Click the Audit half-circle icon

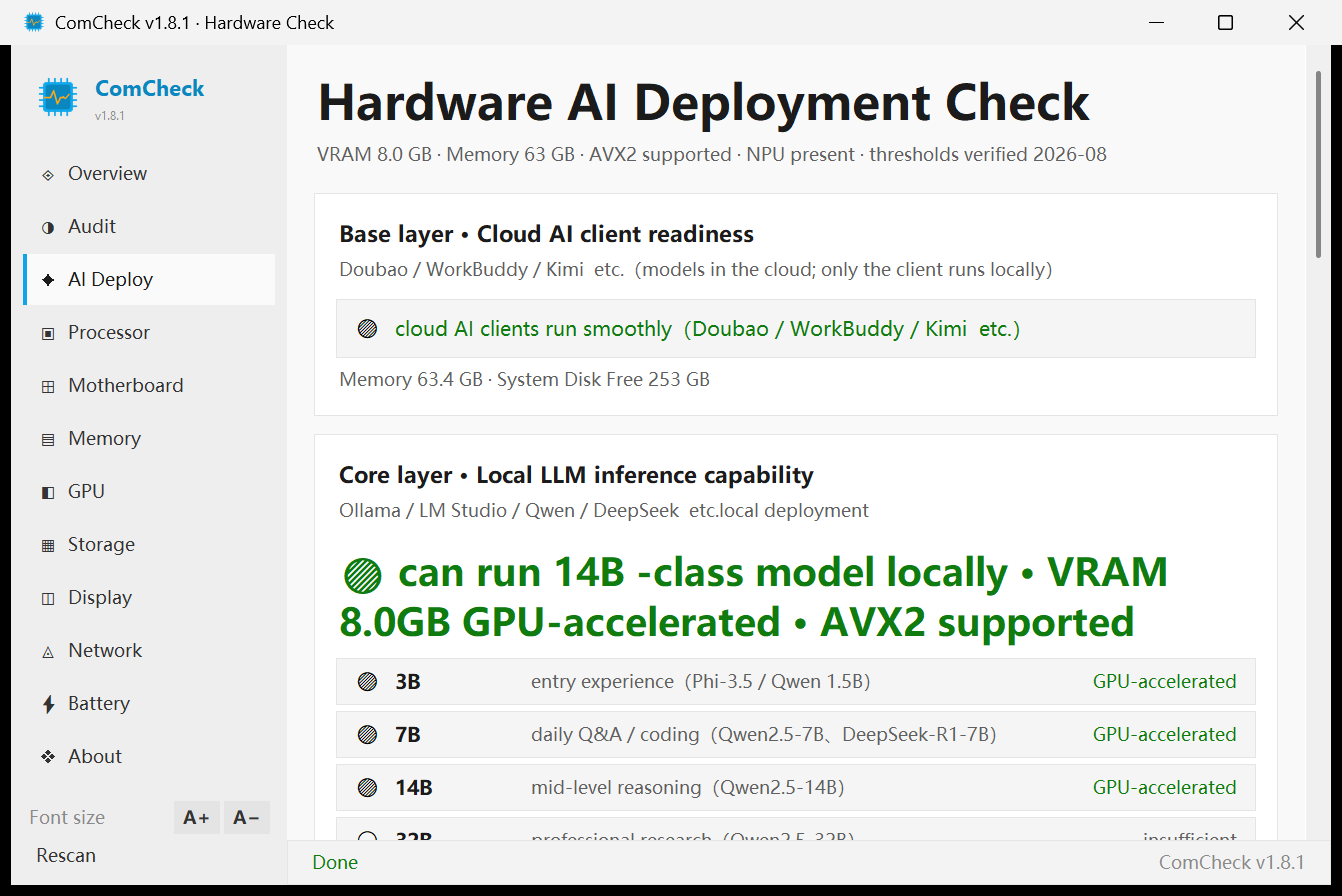pyautogui.click(x=48, y=228)
